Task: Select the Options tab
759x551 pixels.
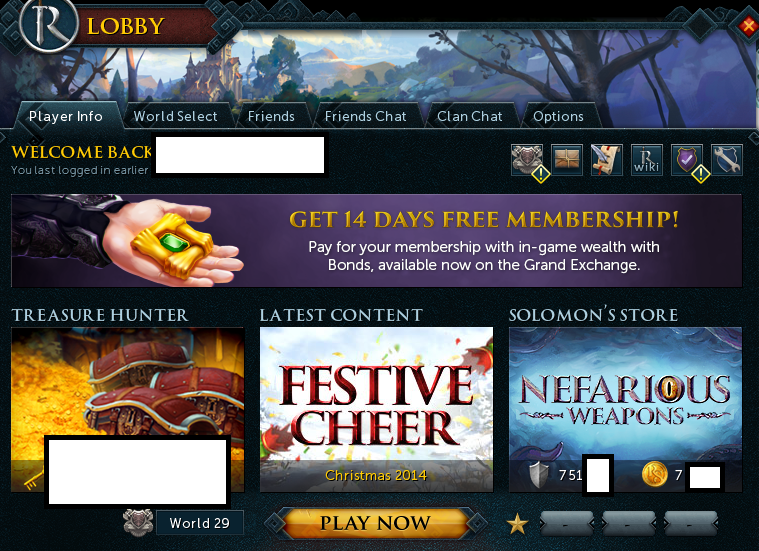Action: coord(558,116)
